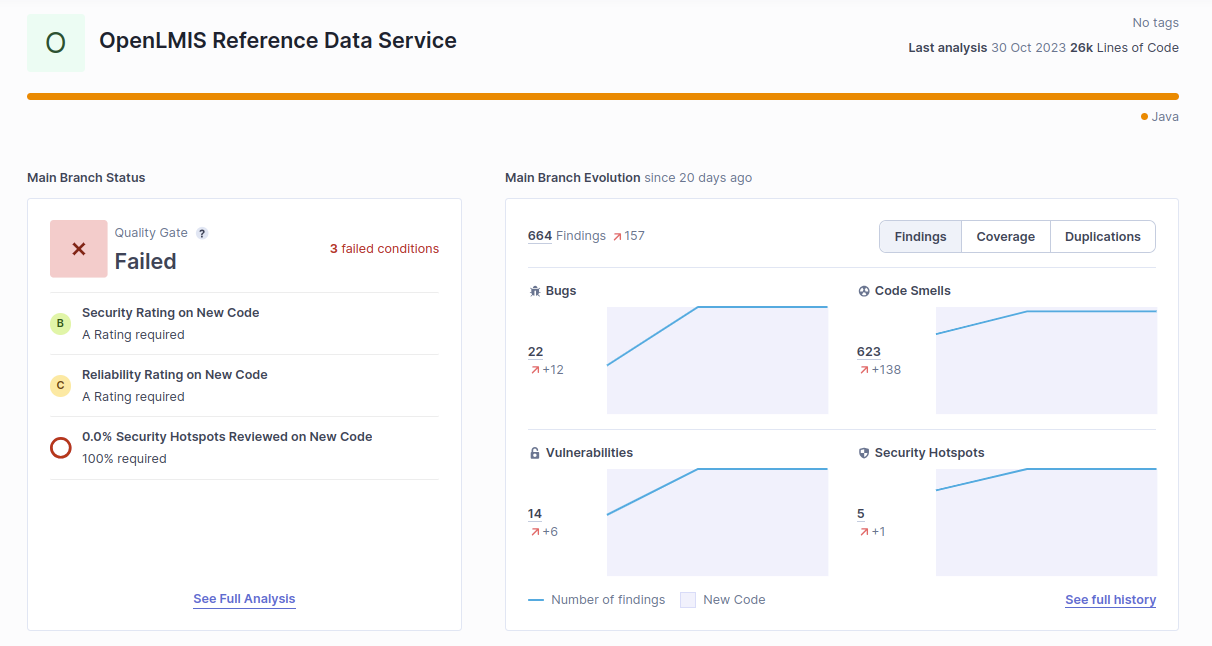The height and width of the screenshot is (646, 1212).
Task: Click the Quality Gate help question mark
Action: pos(202,233)
